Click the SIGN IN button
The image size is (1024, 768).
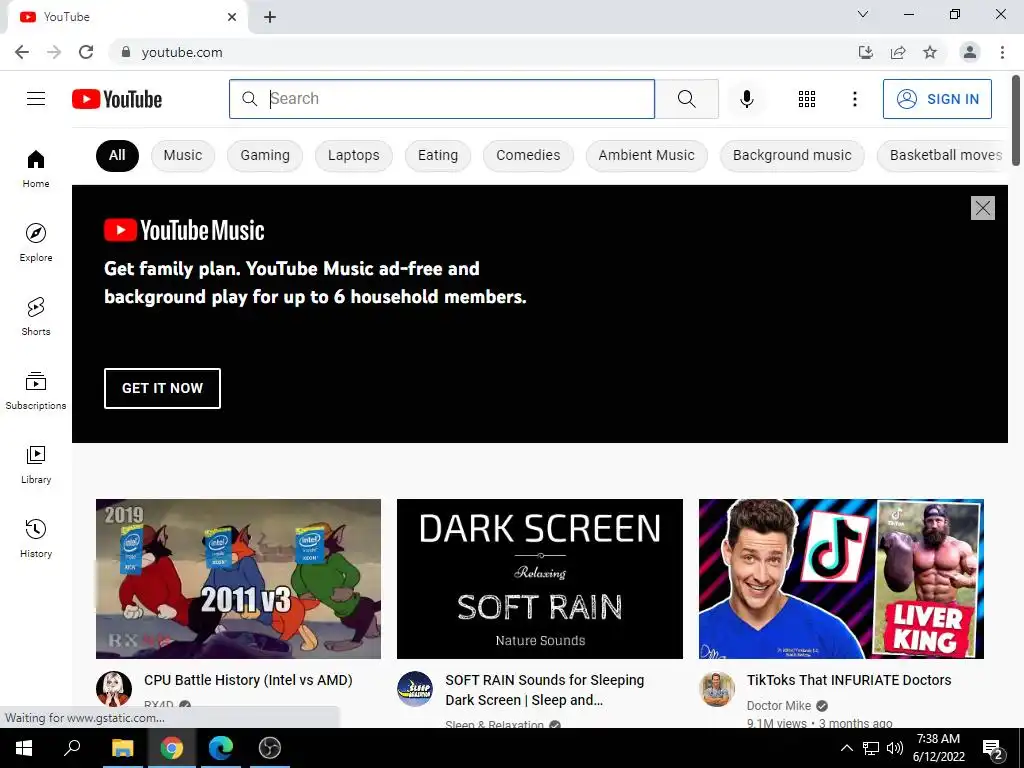[937, 99]
